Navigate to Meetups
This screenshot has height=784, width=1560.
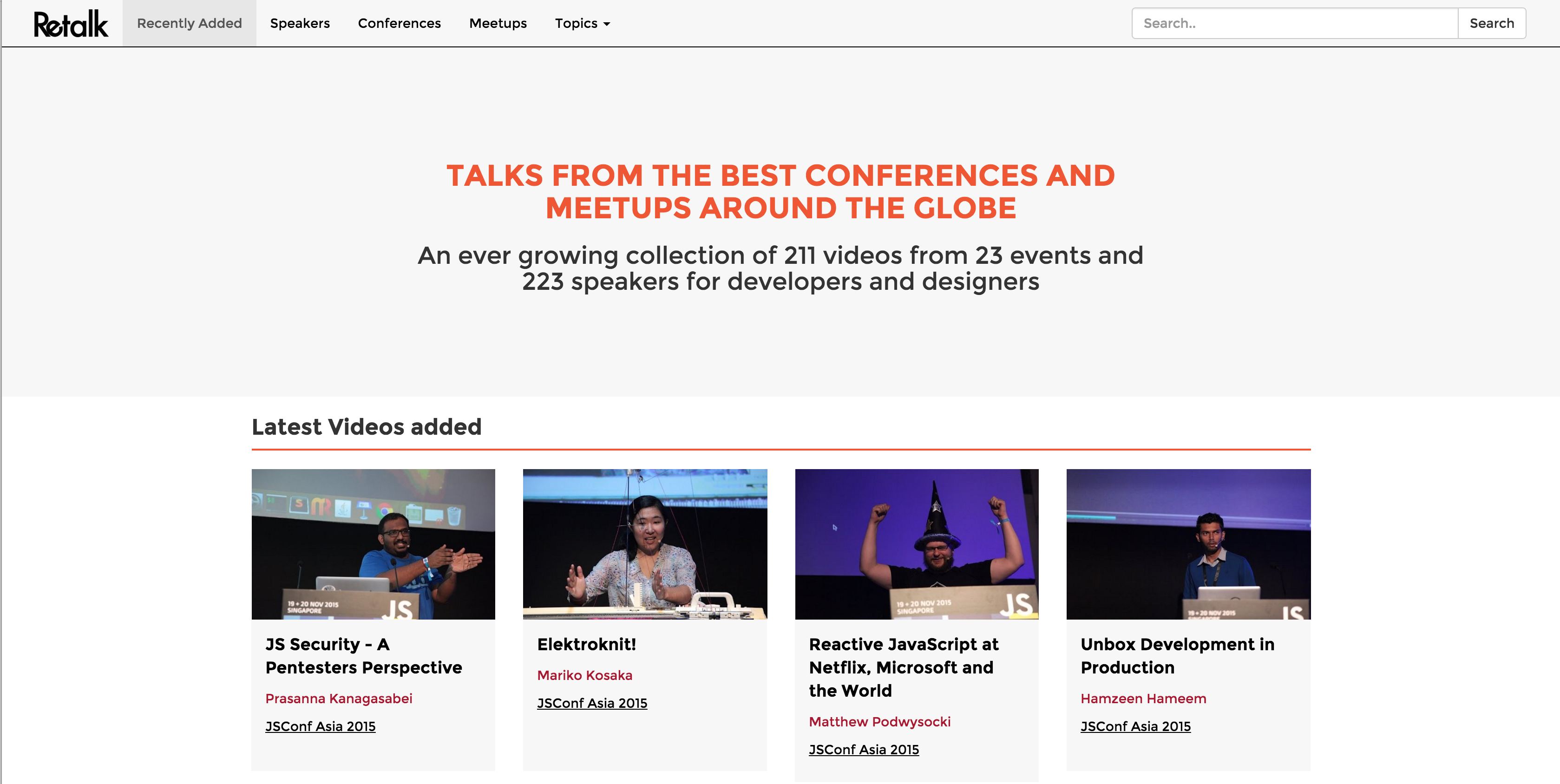tap(498, 24)
